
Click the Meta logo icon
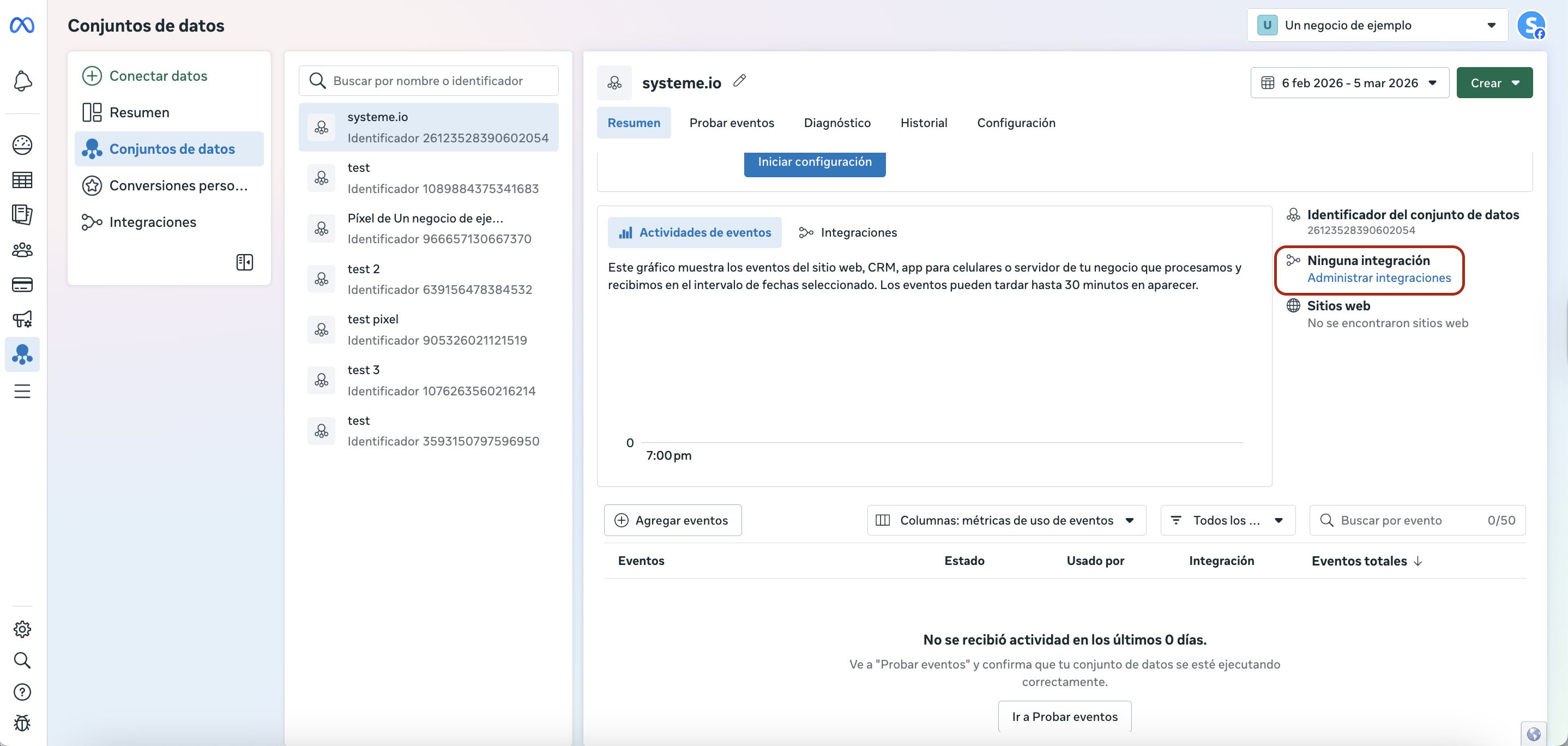coord(22,25)
